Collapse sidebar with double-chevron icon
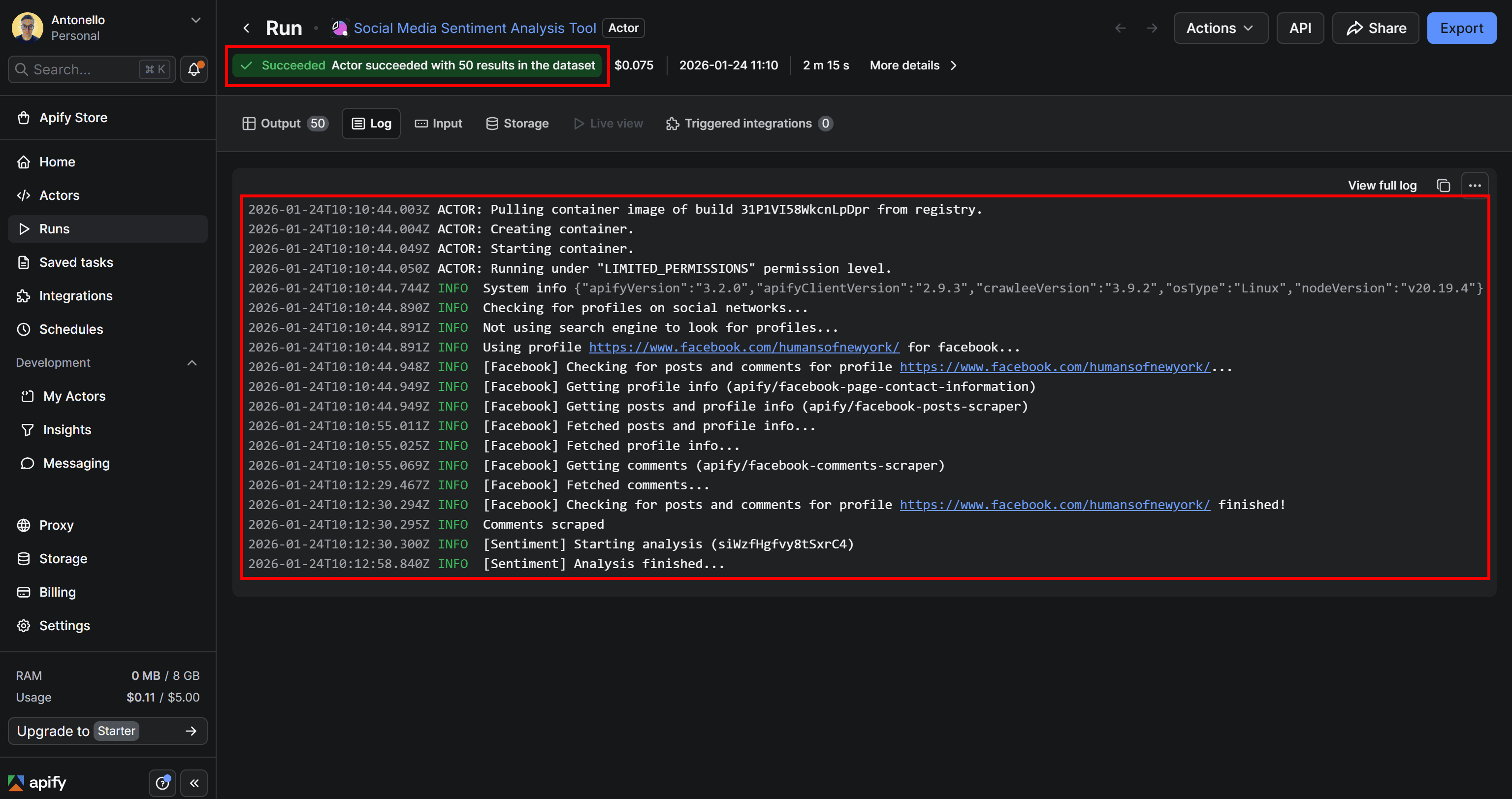Screen dimensions: 1512x799 (x=194, y=783)
